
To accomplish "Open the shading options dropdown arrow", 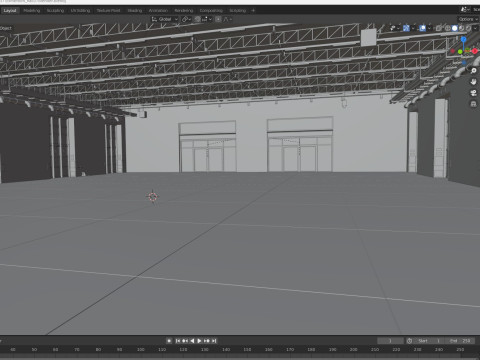I will (x=475, y=28).
